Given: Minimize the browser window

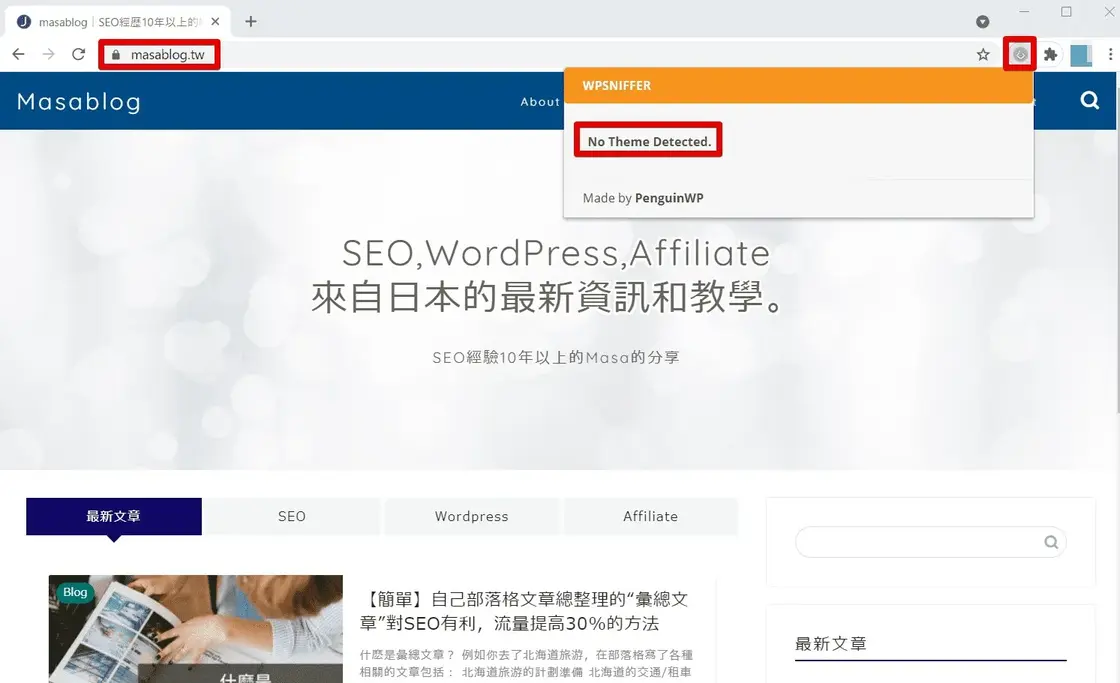Looking at the screenshot, I should [1024, 11].
